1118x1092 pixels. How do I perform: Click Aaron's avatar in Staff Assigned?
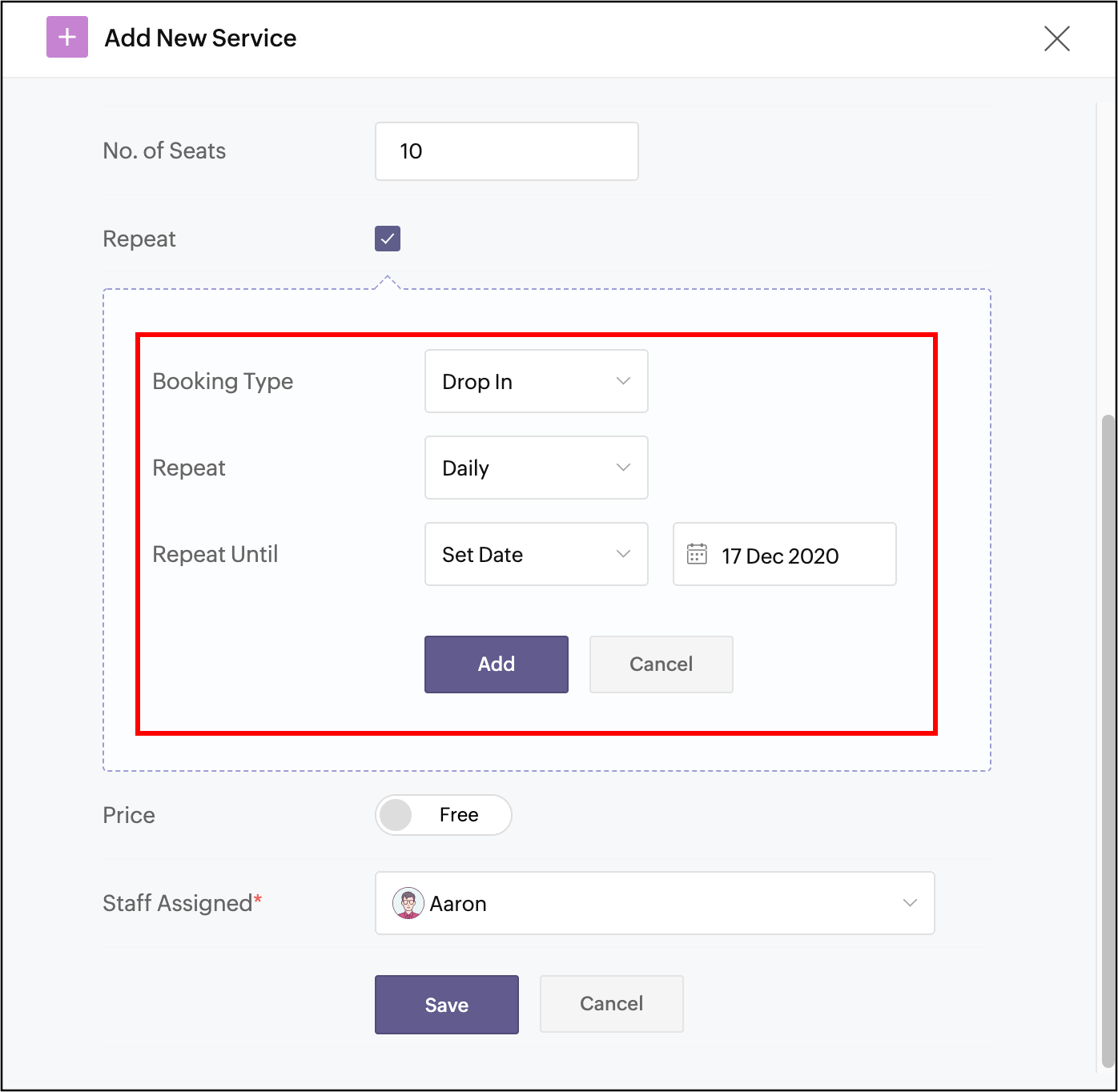coord(408,903)
